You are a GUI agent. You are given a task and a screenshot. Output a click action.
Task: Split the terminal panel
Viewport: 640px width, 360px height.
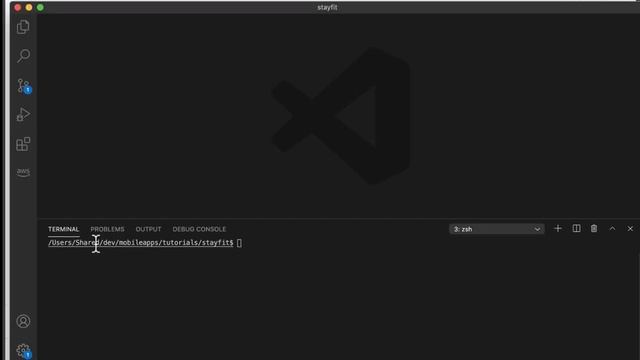(576, 229)
